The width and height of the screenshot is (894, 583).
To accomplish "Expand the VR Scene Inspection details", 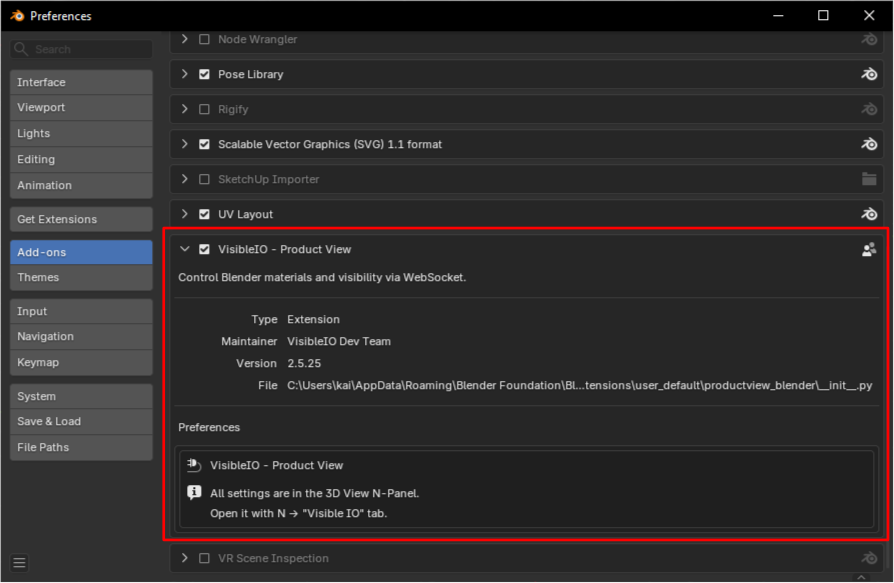I will tap(184, 558).
